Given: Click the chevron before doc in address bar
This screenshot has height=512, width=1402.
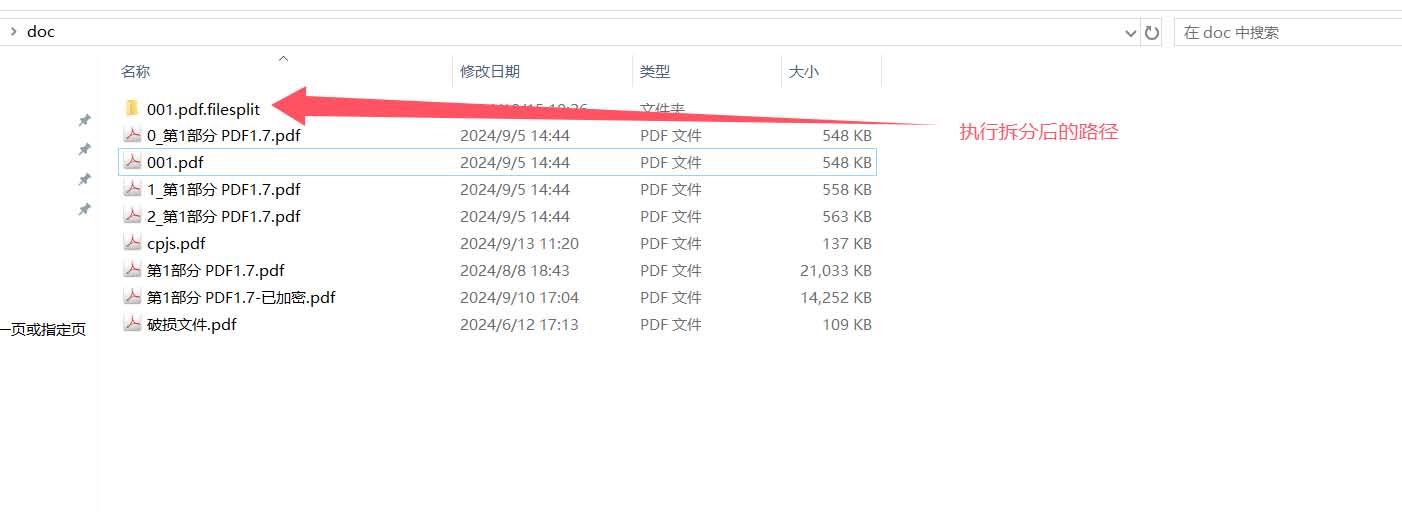Looking at the screenshot, I should tap(13, 31).
